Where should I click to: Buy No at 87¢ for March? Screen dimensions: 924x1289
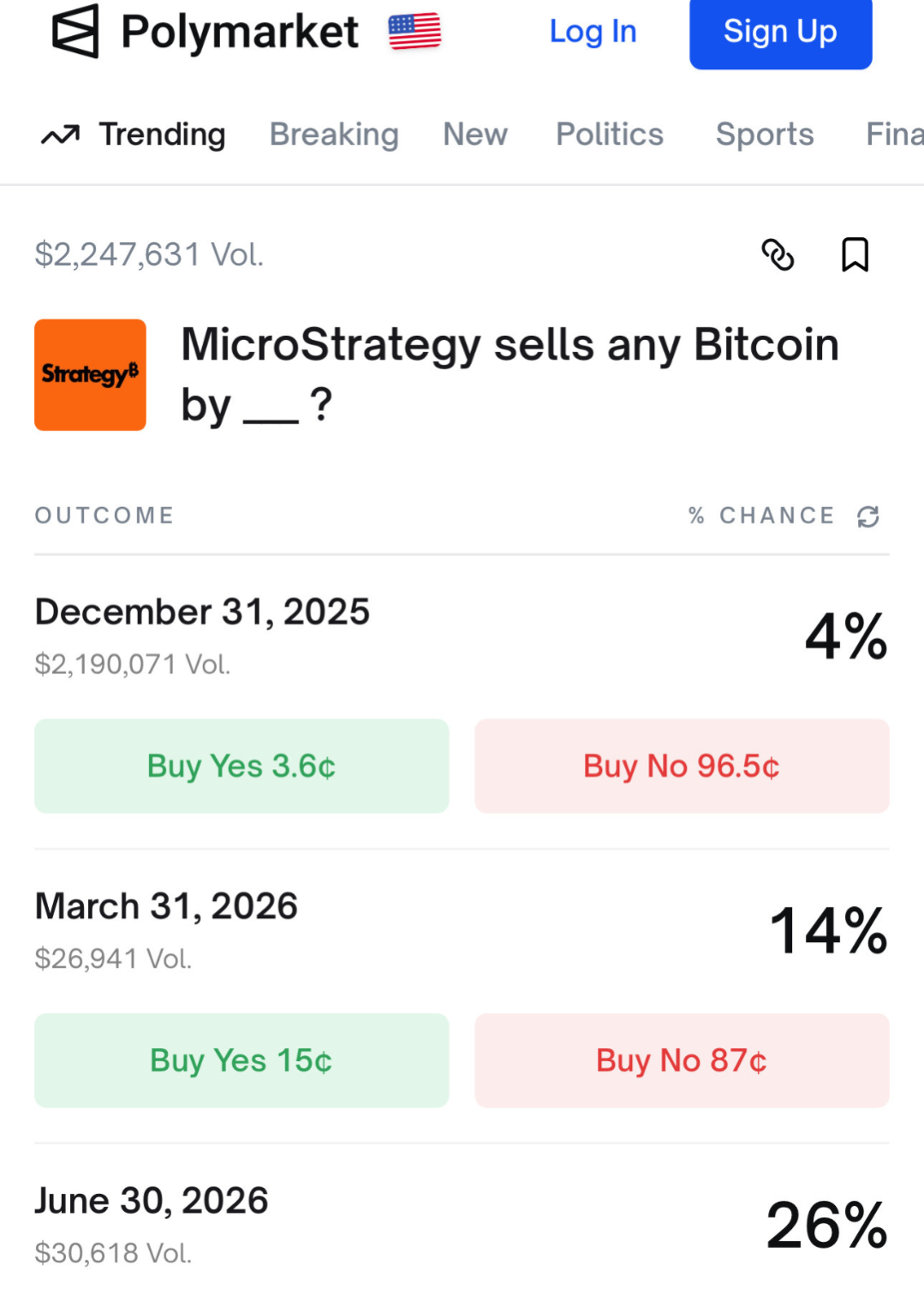682,1060
